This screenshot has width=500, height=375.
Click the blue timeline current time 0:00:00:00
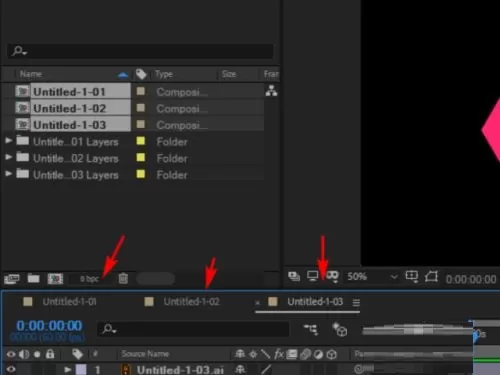[x=49, y=325]
